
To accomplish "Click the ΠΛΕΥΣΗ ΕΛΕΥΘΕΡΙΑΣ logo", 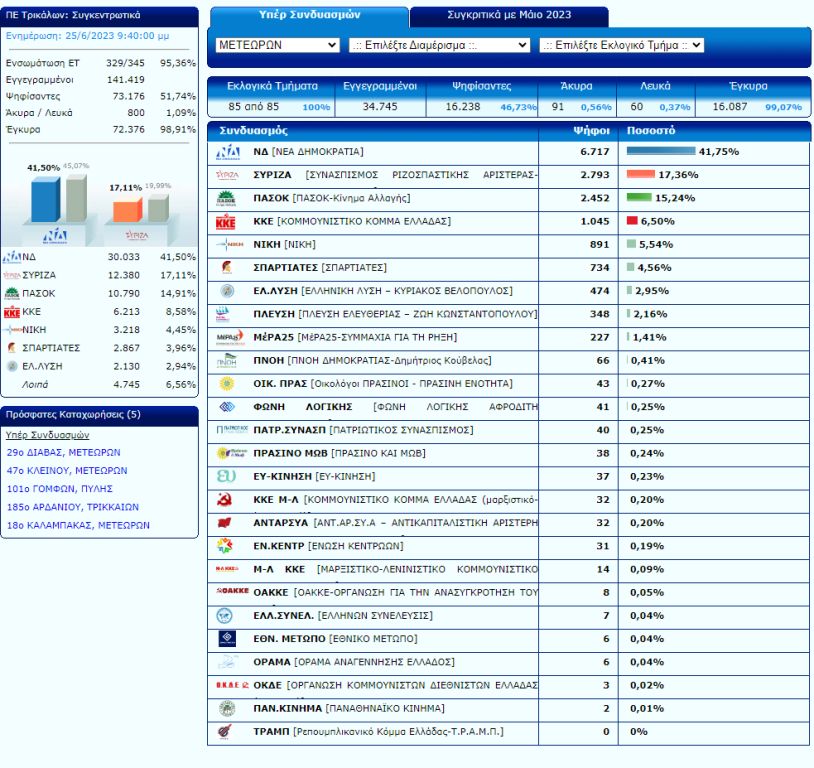I will click(223, 314).
